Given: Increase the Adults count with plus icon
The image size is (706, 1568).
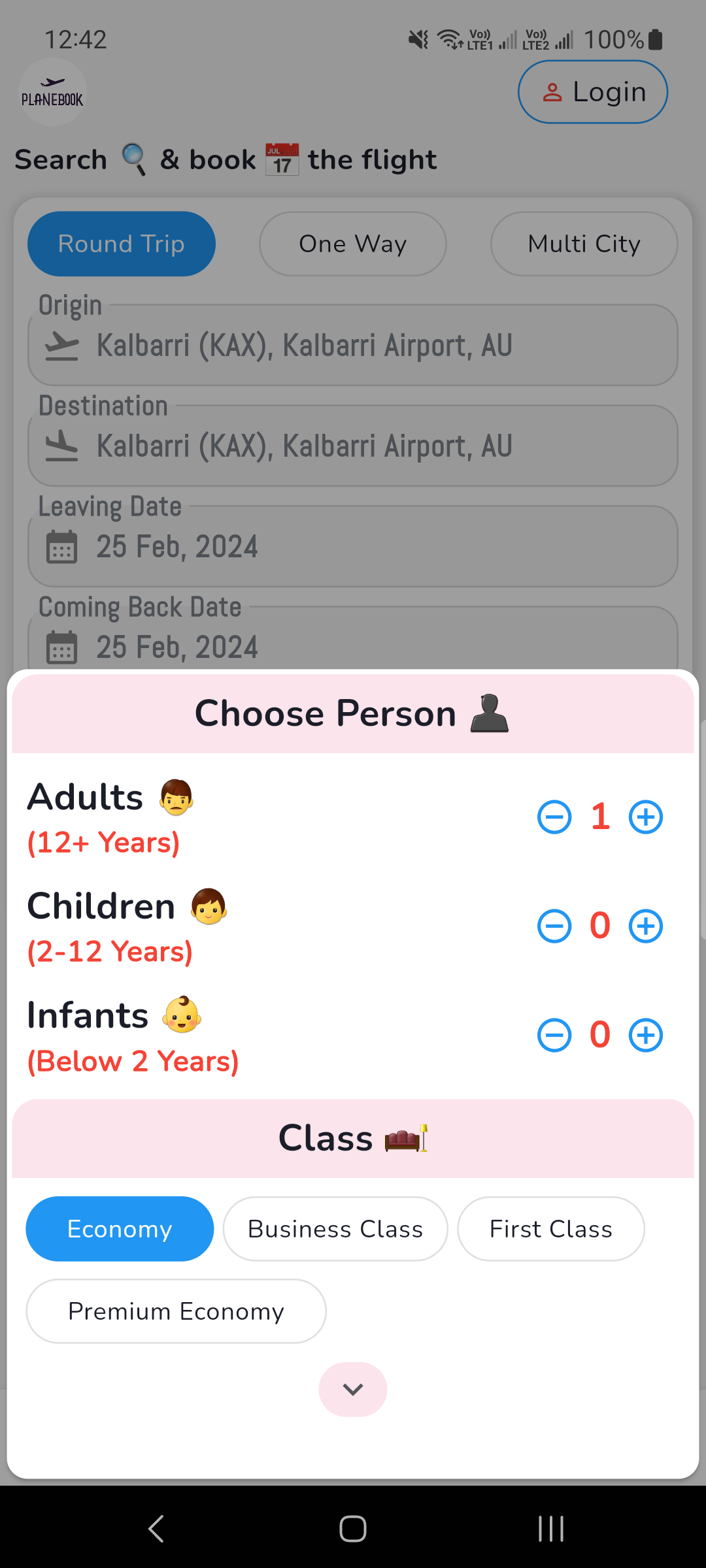Looking at the screenshot, I should coord(646,817).
